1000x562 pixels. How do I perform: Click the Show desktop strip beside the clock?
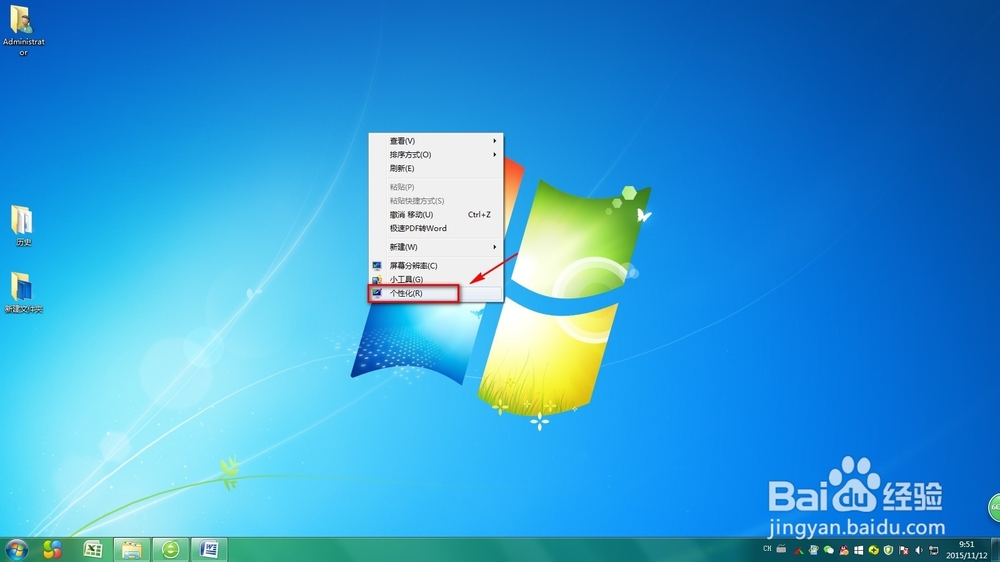pos(996,550)
